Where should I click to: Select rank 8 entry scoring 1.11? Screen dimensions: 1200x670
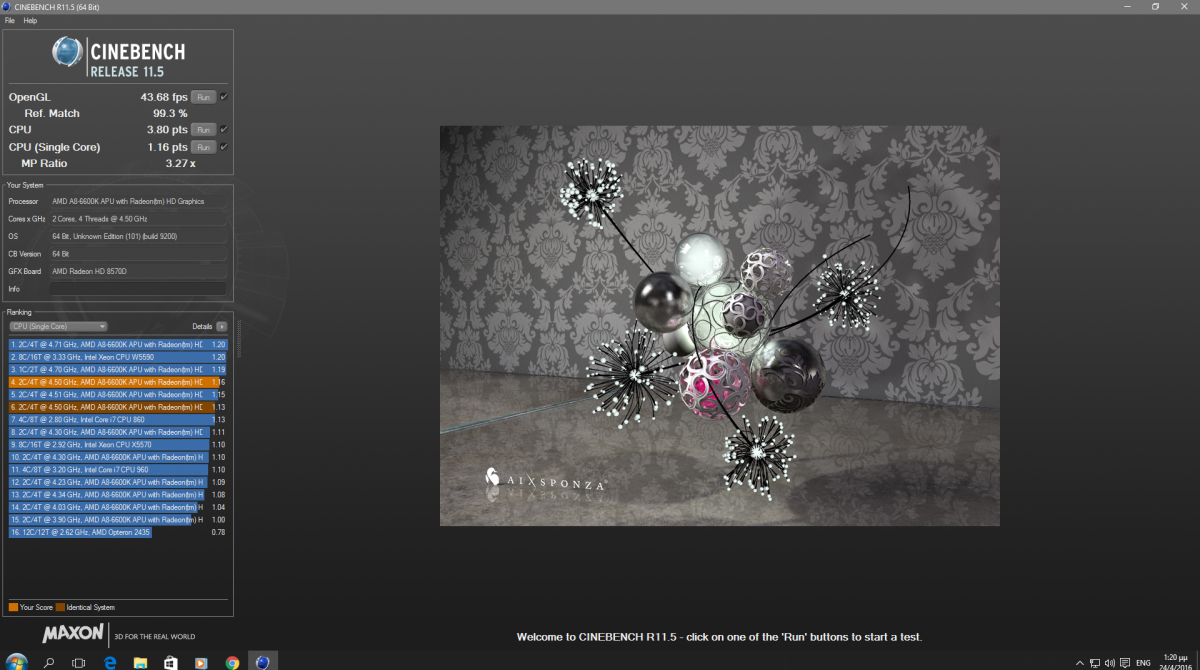[118, 432]
